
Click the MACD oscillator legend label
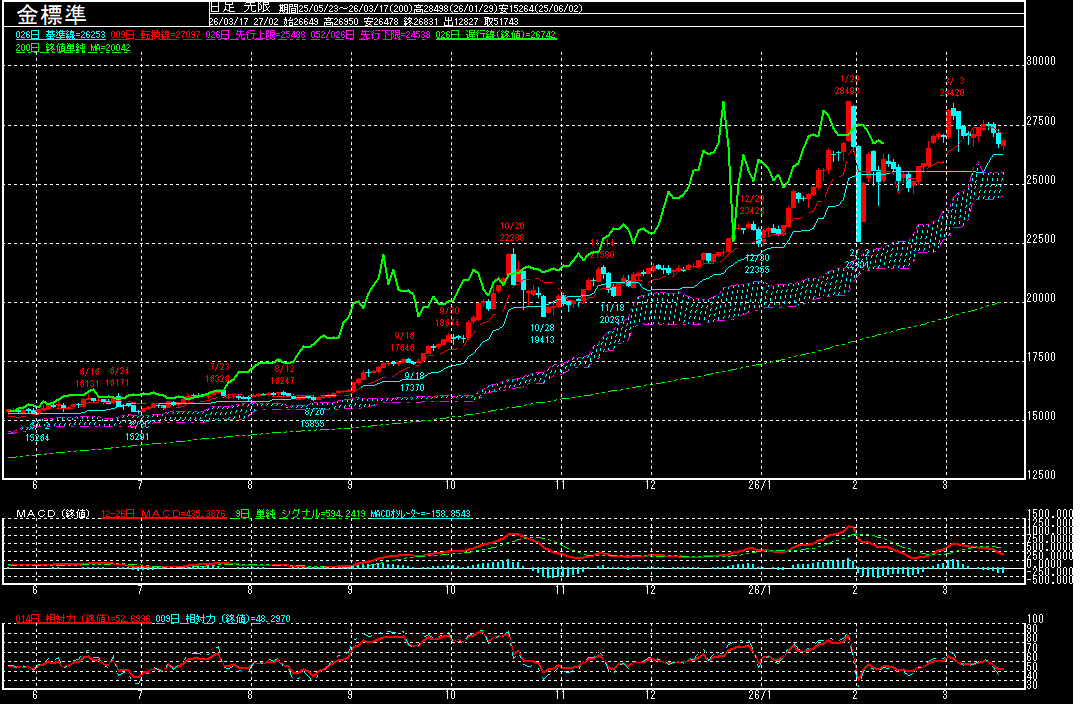coord(420,514)
